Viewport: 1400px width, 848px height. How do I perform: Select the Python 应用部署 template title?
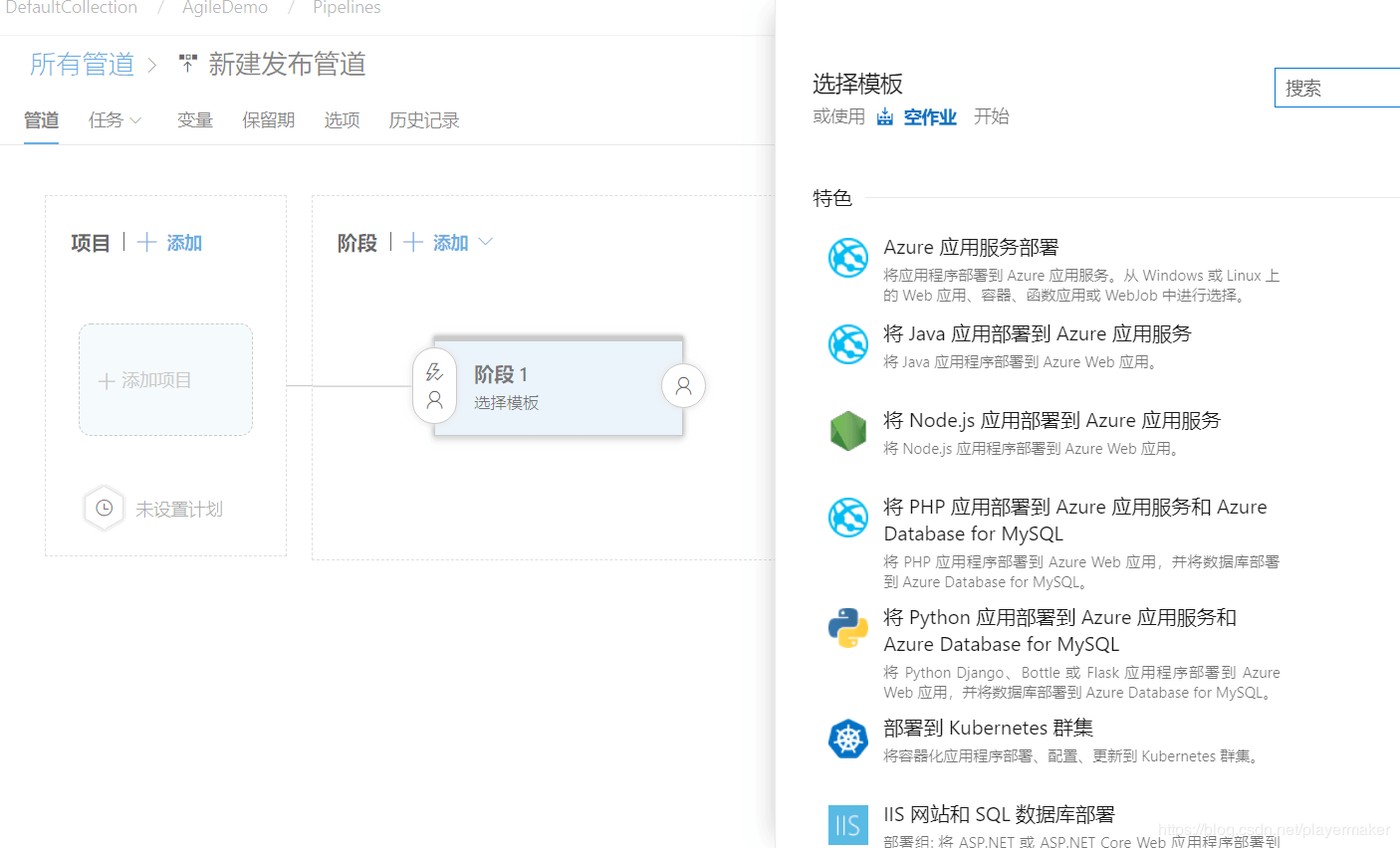pyautogui.click(x=1060, y=631)
